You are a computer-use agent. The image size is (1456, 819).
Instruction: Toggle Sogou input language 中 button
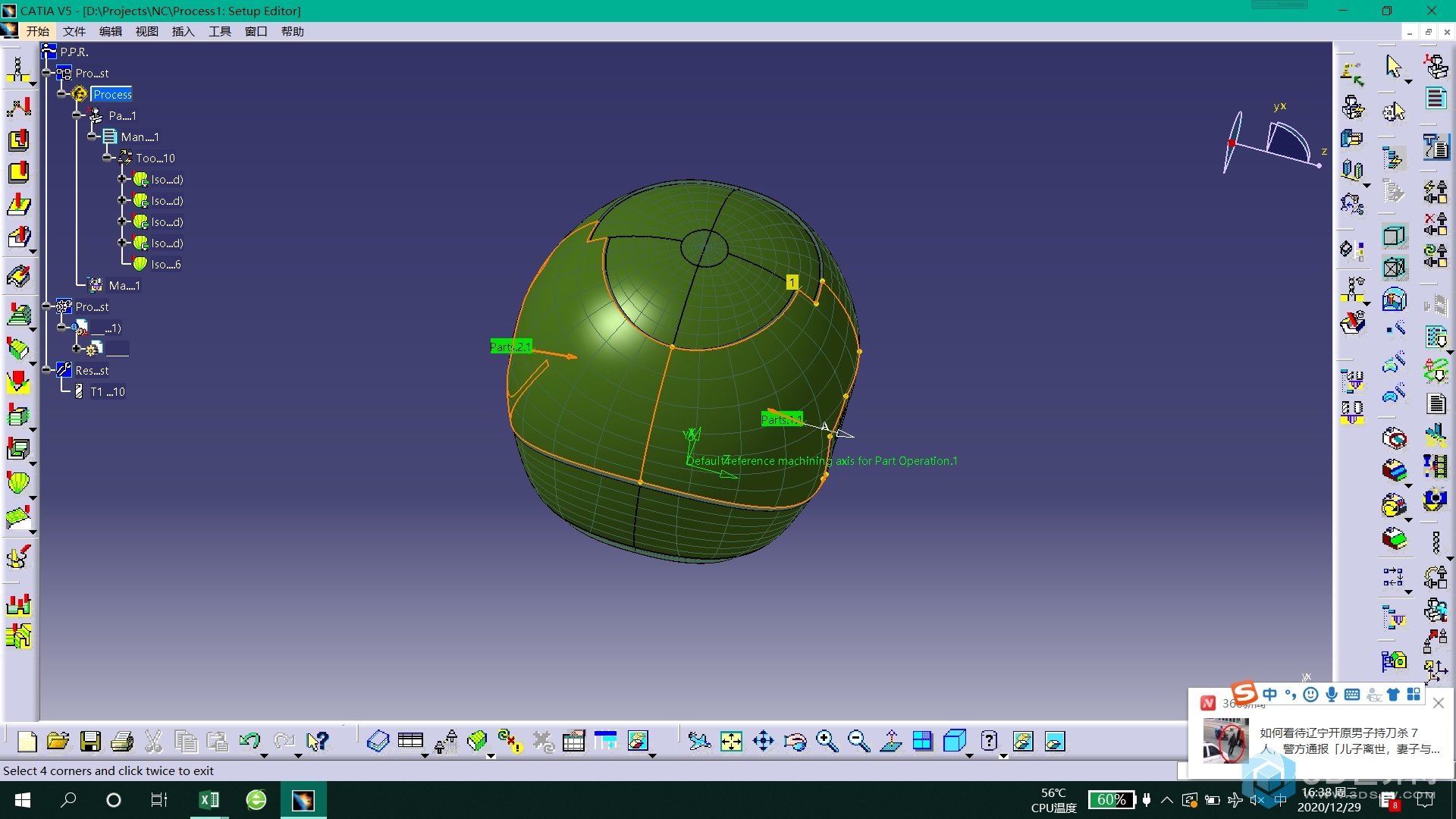pos(1270,694)
